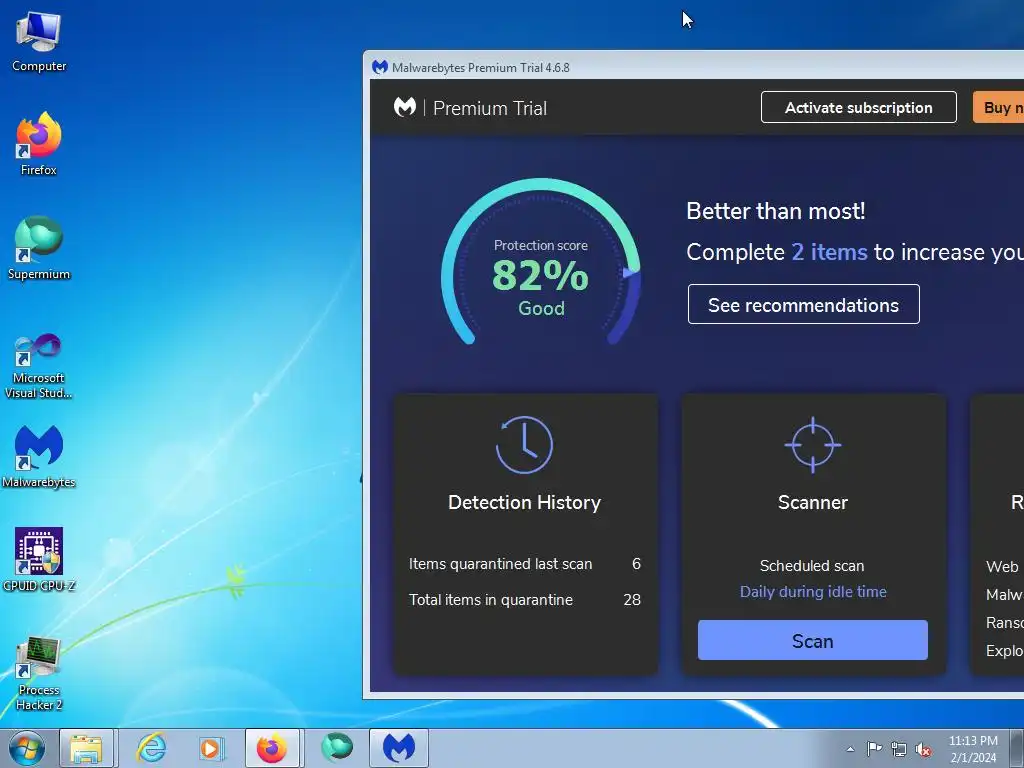Click the Scheduled scan label
This screenshot has width=1024, height=768.
pyautogui.click(x=812, y=566)
